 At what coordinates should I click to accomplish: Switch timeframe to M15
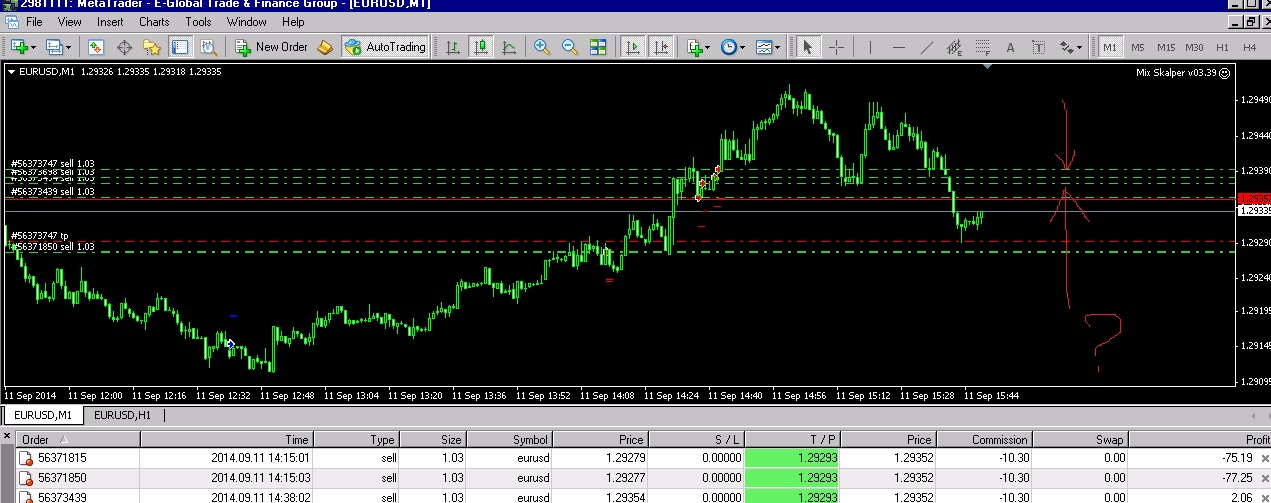click(1166, 46)
